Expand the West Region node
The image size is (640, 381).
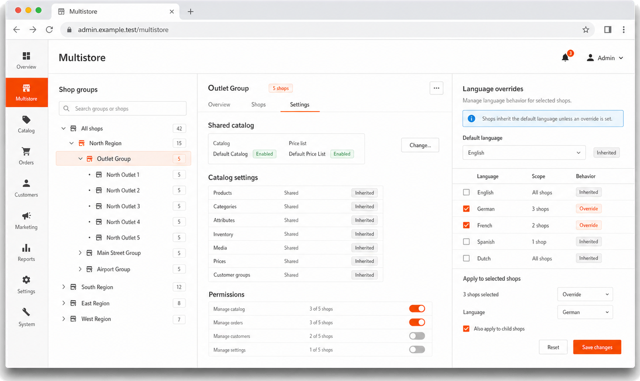[63, 319]
